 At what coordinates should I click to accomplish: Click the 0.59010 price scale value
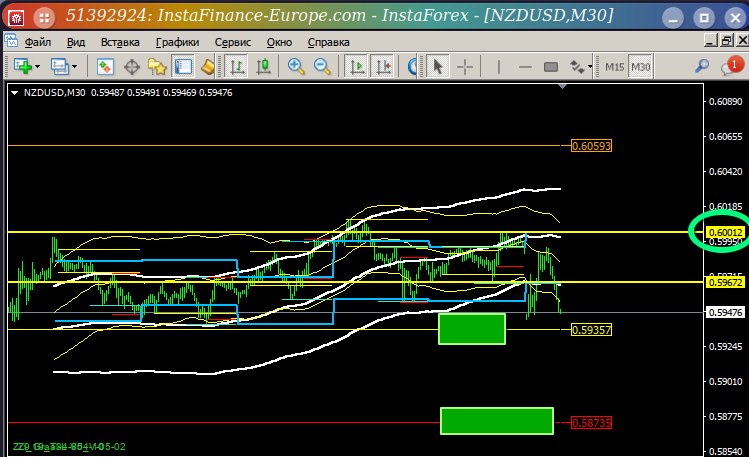pos(726,381)
